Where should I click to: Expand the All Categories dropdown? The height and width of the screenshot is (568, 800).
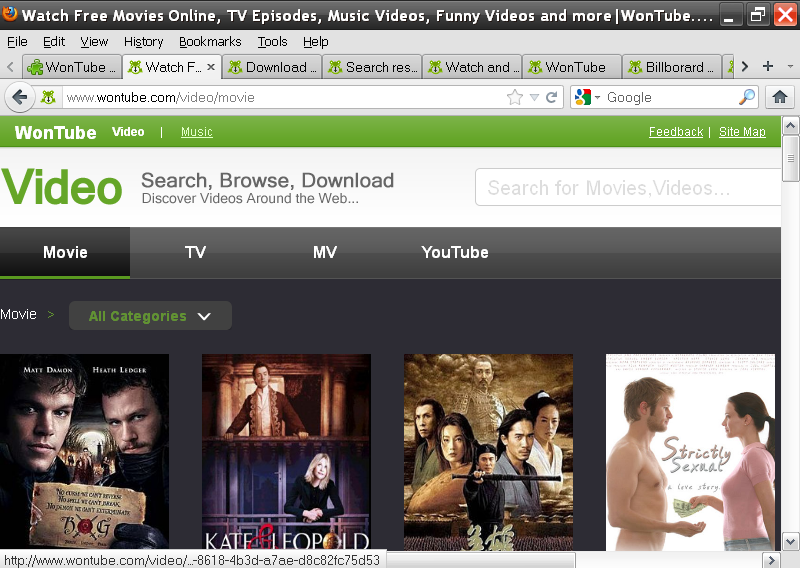[150, 316]
